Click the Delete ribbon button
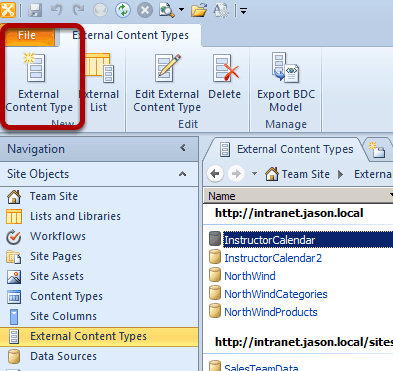Image resolution: width=393 pixels, height=371 pixels. pos(225,77)
